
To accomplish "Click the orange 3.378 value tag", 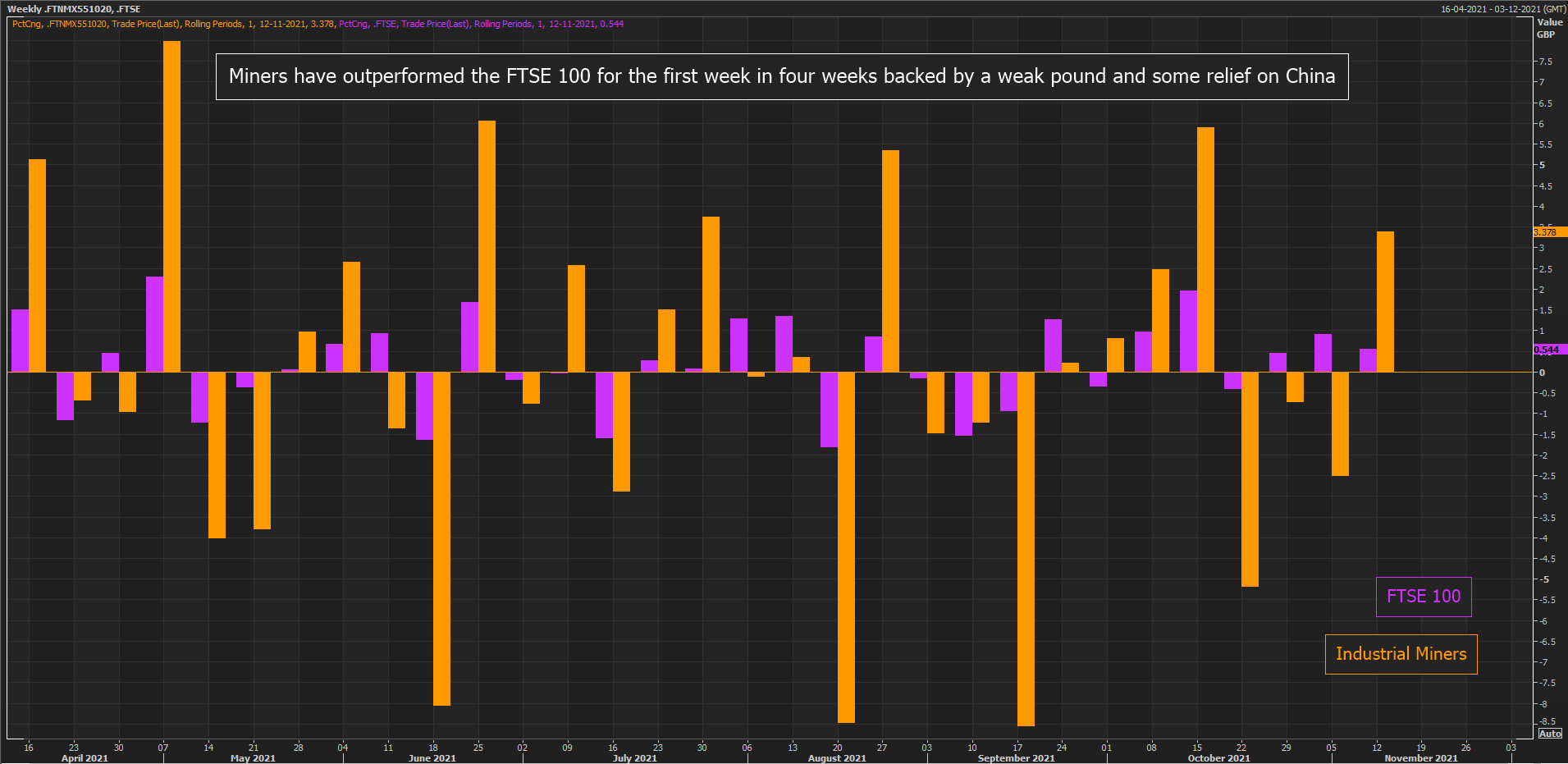I will coord(1550,232).
